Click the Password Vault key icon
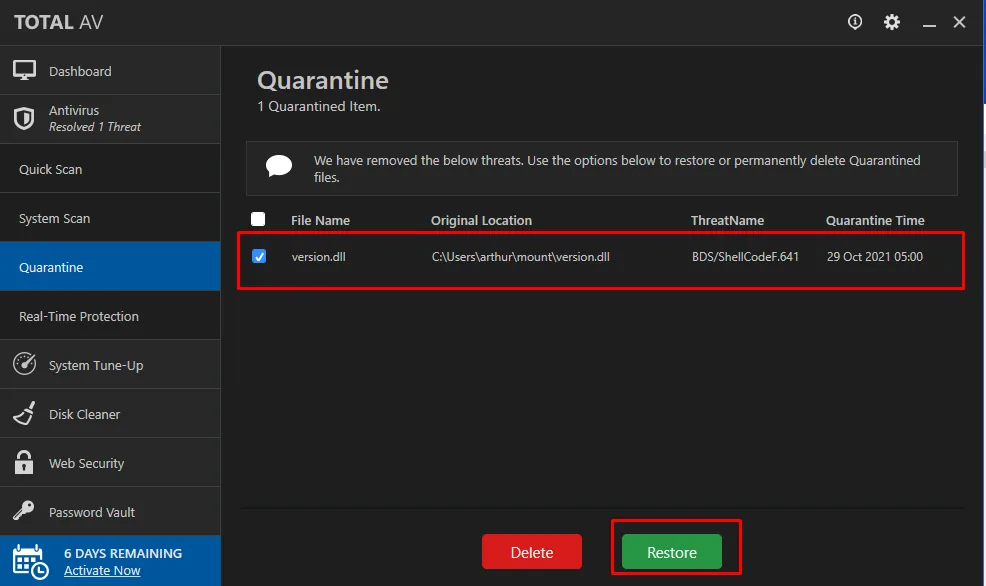The width and height of the screenshot is (986, 586). coord(24,511)
